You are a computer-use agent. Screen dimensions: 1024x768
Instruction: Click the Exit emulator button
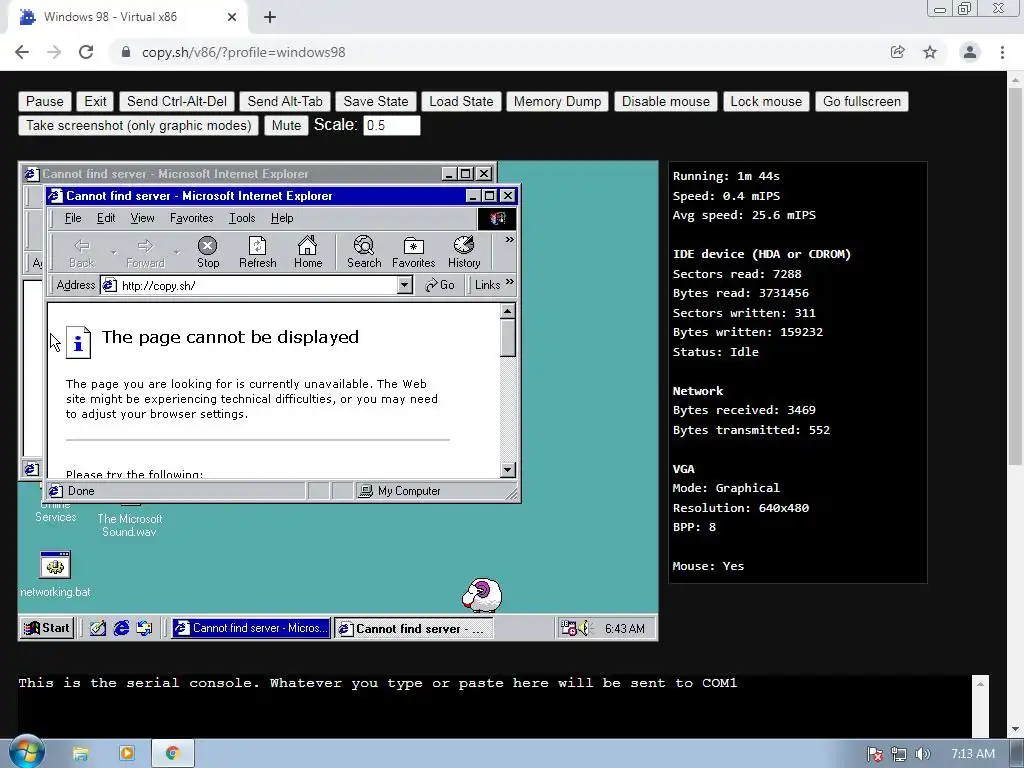(x=95, y=101)
